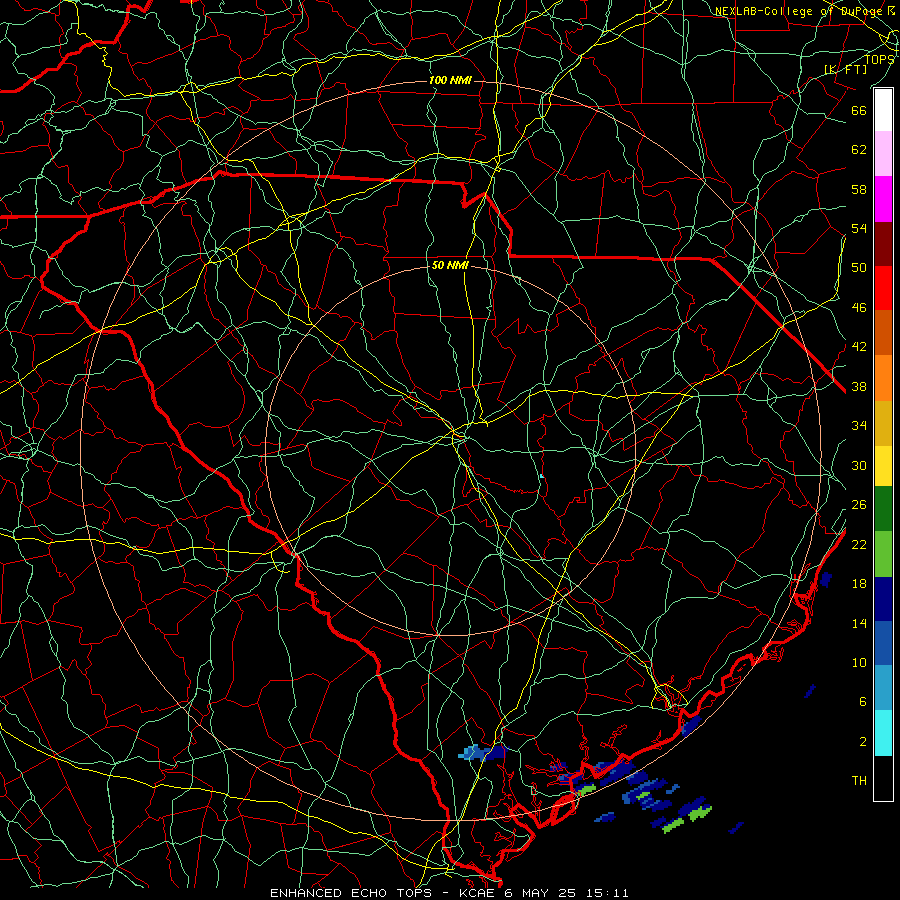Click the dark green 30 legend swatch
The image size is (900, 900).
point(884,509)
